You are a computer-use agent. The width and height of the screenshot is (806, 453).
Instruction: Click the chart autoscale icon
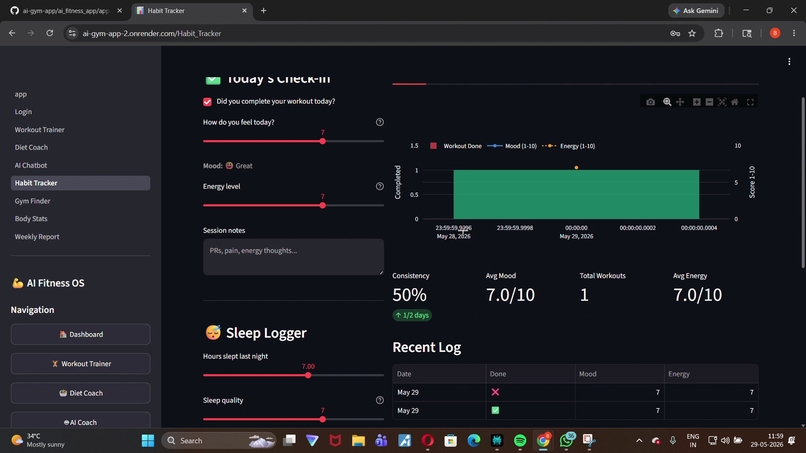point(722,102)
